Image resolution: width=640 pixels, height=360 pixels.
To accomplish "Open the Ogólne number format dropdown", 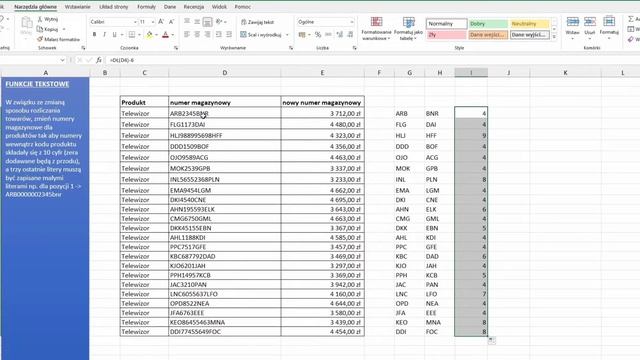I will coord(351,22).
